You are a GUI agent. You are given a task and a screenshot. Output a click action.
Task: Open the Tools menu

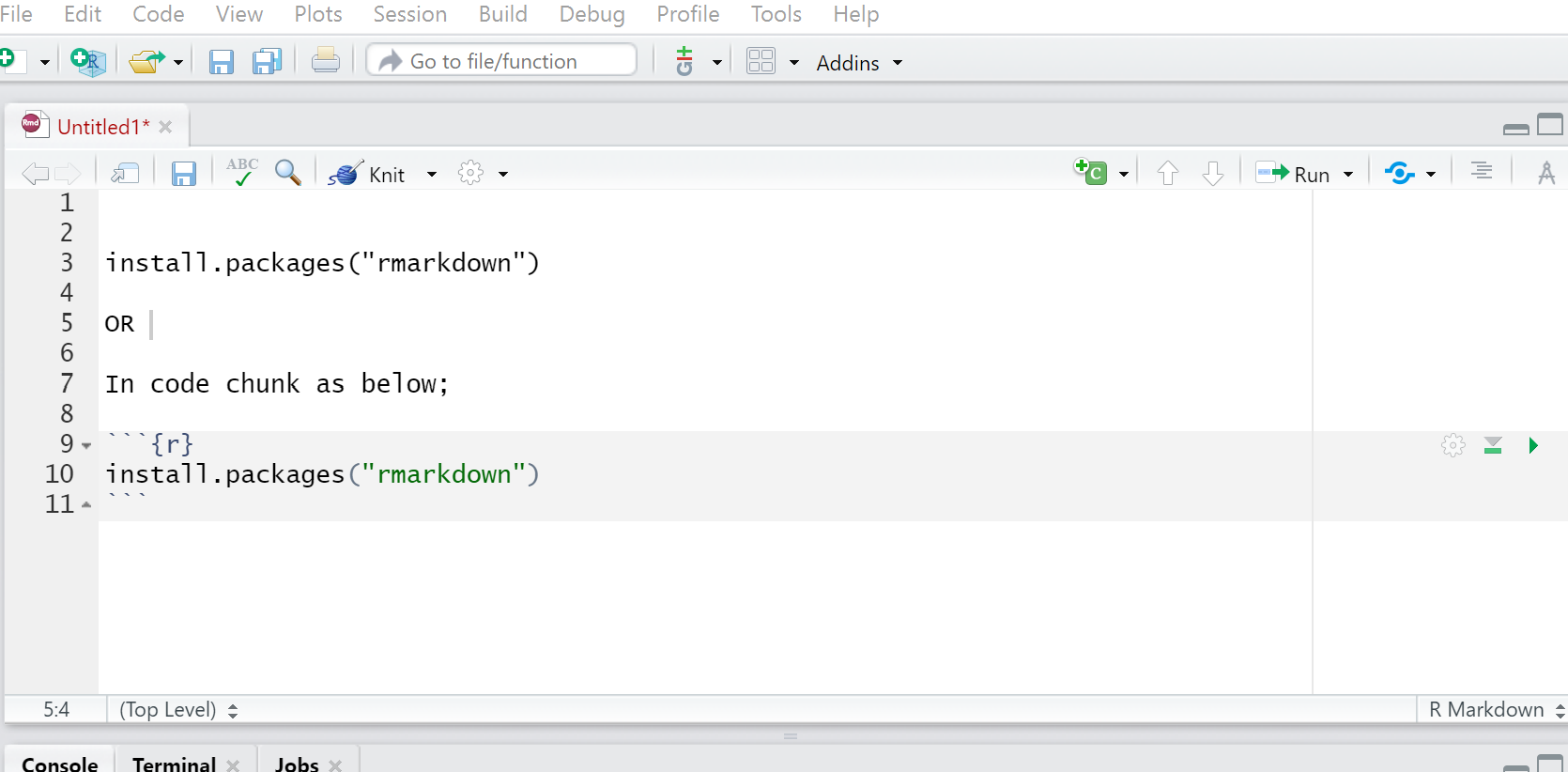[776, 14]
